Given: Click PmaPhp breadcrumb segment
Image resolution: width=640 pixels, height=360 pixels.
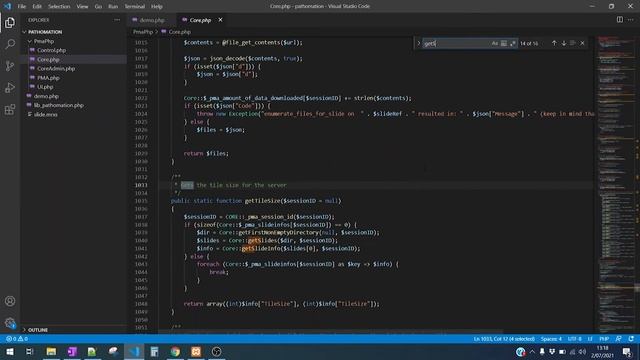Looking at the screenshot, I should click(x=143, y=32).
